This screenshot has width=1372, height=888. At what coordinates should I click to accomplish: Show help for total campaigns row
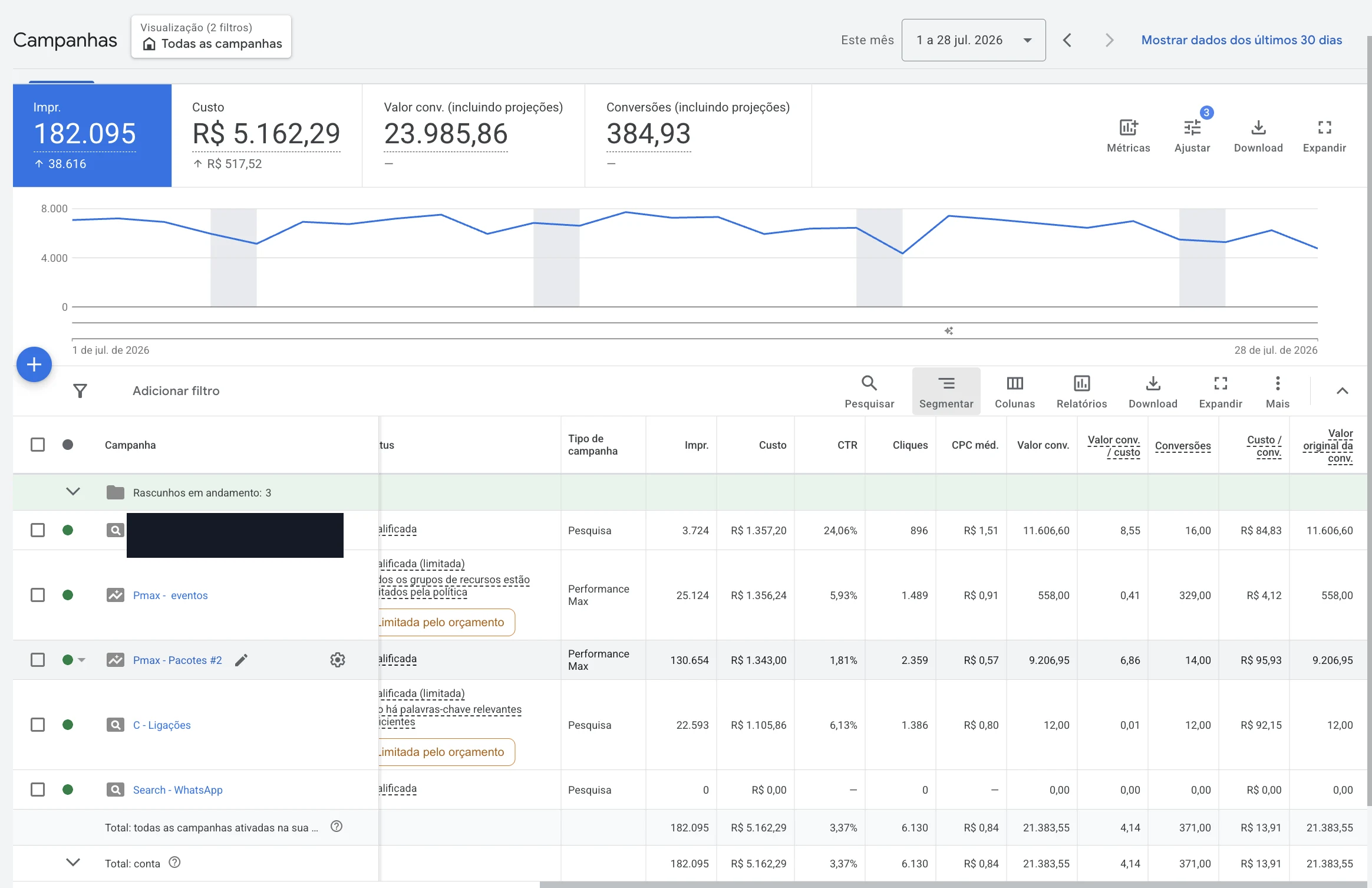pos(337,827)
